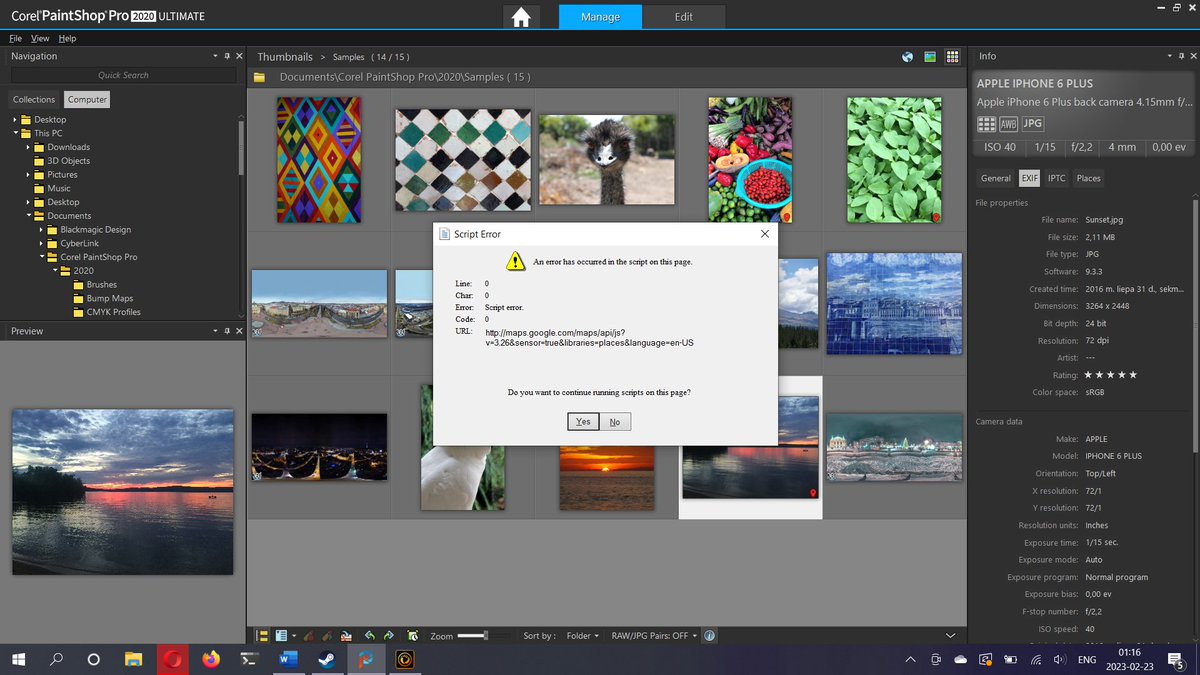Click the batch process icon in organizer toolbar
The width and height of the screenshot is (1200, 675).
[413, 635]
